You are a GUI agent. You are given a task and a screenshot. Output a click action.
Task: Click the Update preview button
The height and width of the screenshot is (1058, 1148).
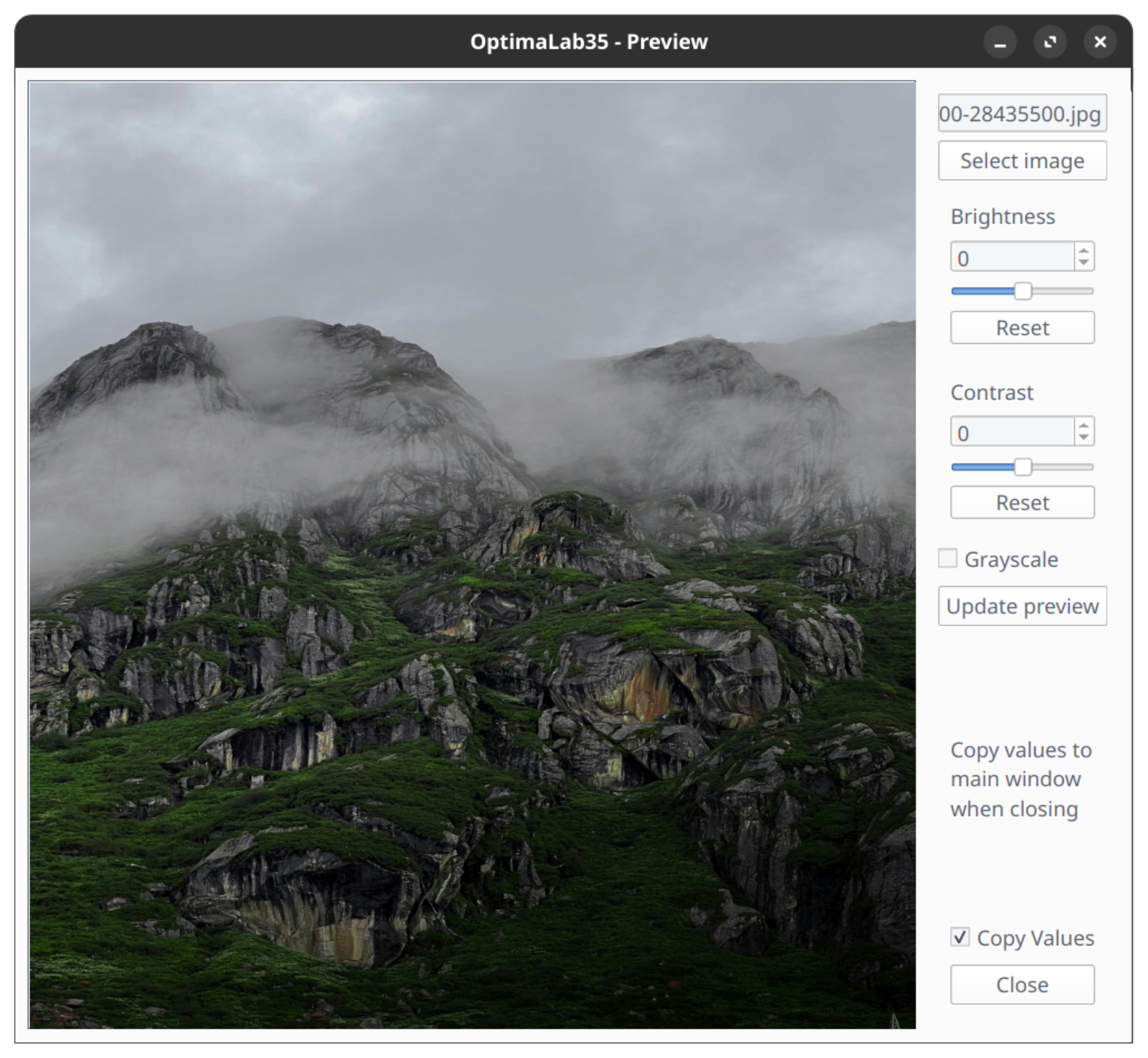coord(1022,606)
